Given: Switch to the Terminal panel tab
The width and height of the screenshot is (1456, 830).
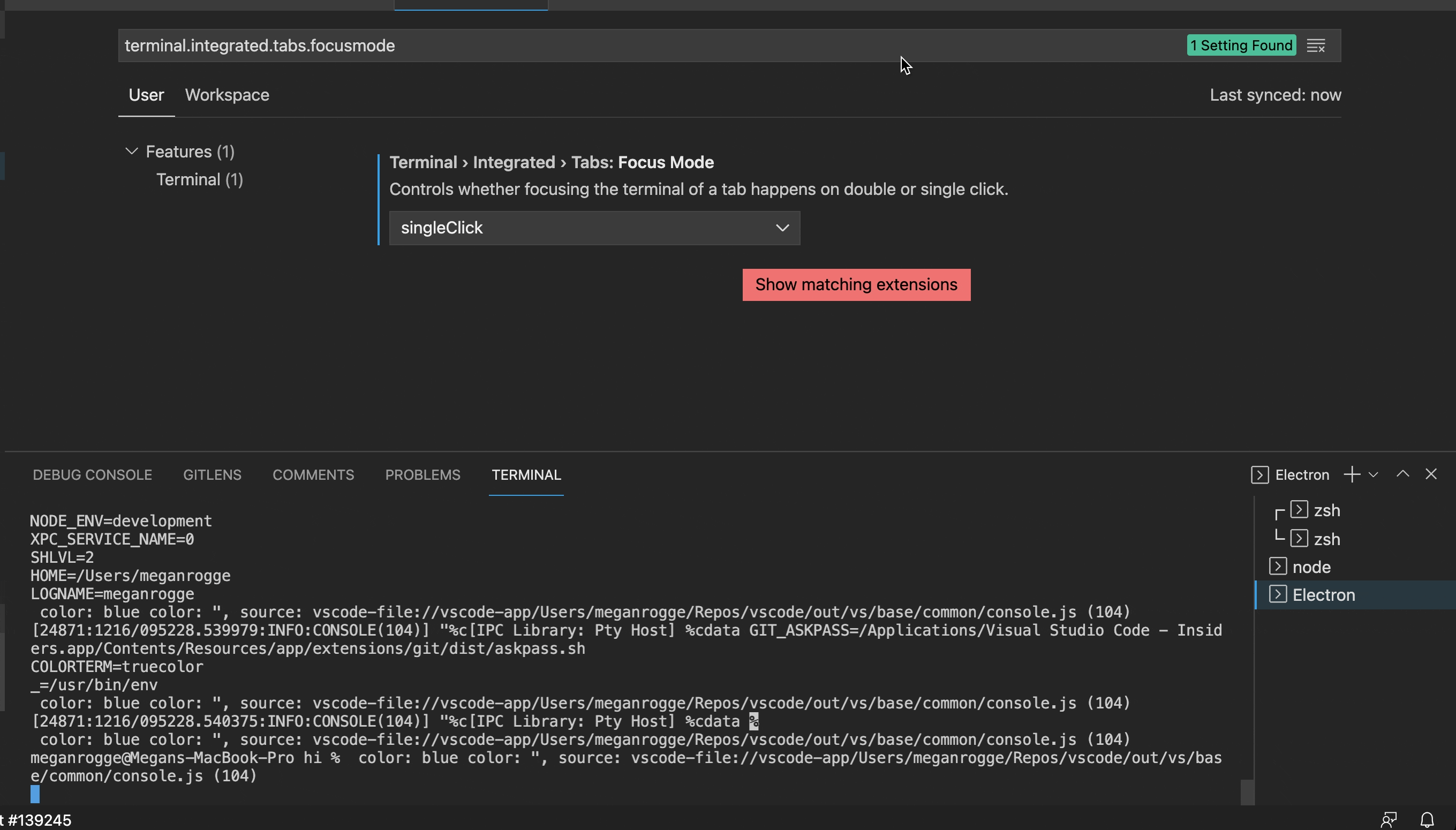Looking at the screenshot, I should (526, 475).
